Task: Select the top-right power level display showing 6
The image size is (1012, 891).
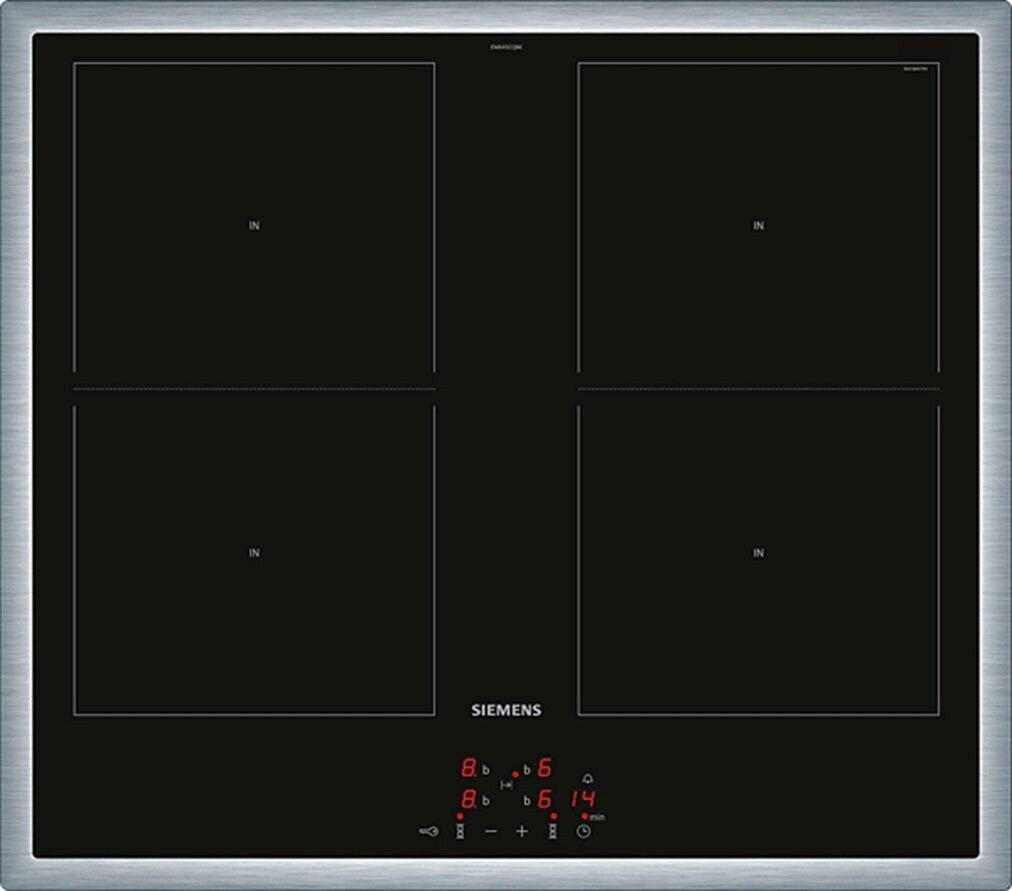Action: click(545, 769)
